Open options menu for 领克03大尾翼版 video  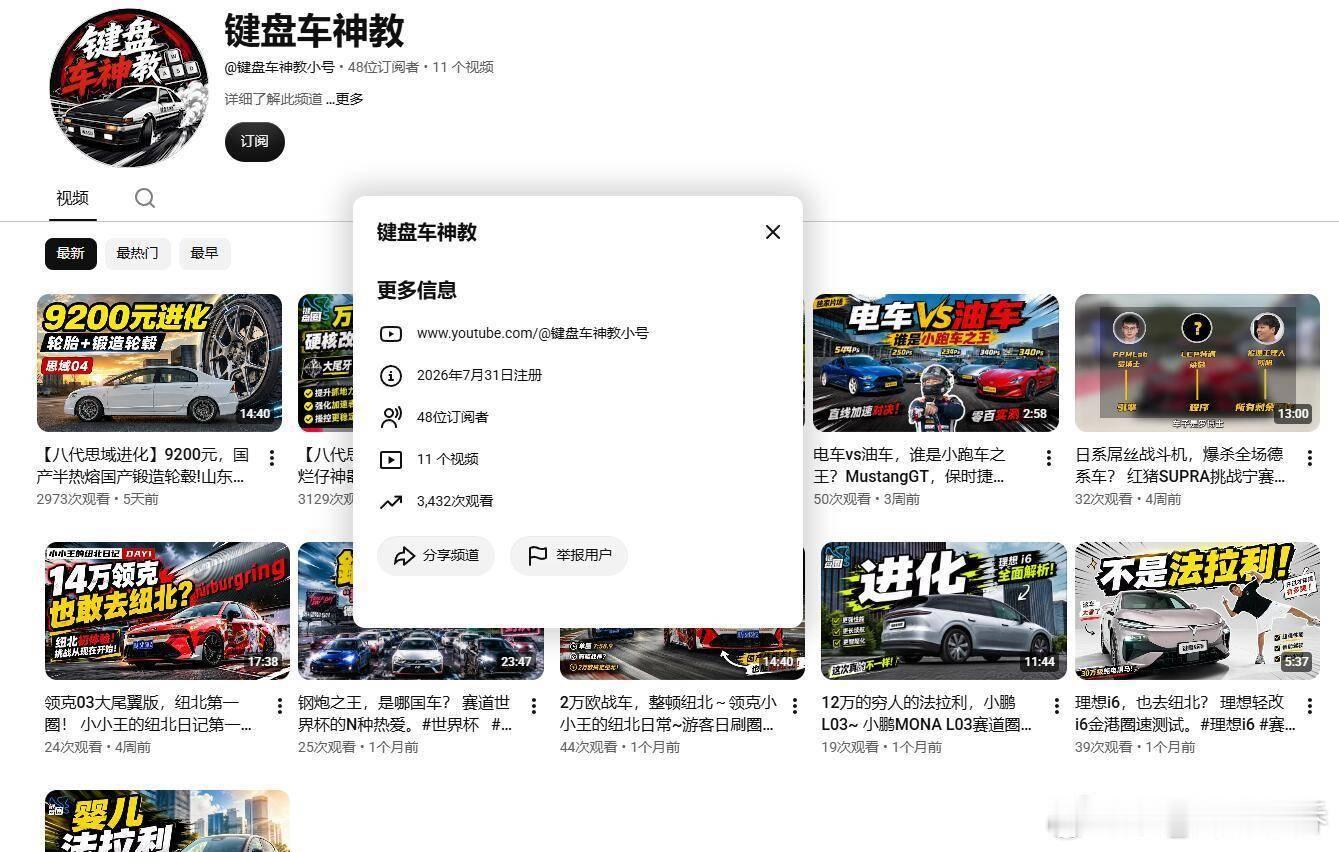pos(279,706)
